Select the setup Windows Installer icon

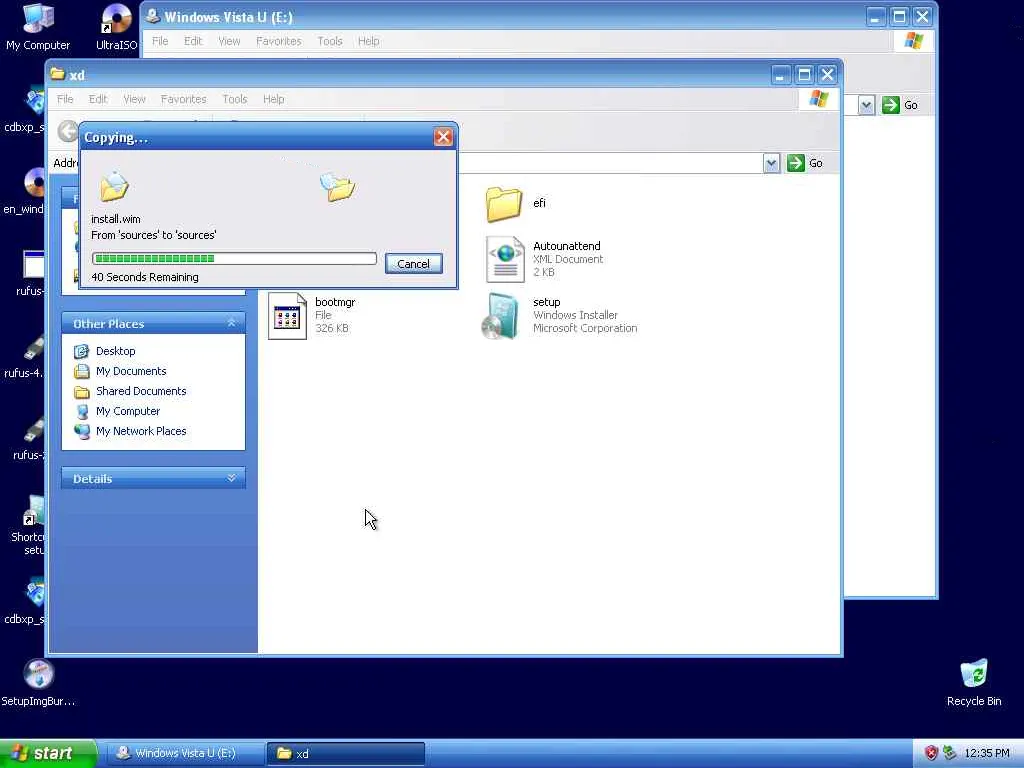[x=501, y=316]
